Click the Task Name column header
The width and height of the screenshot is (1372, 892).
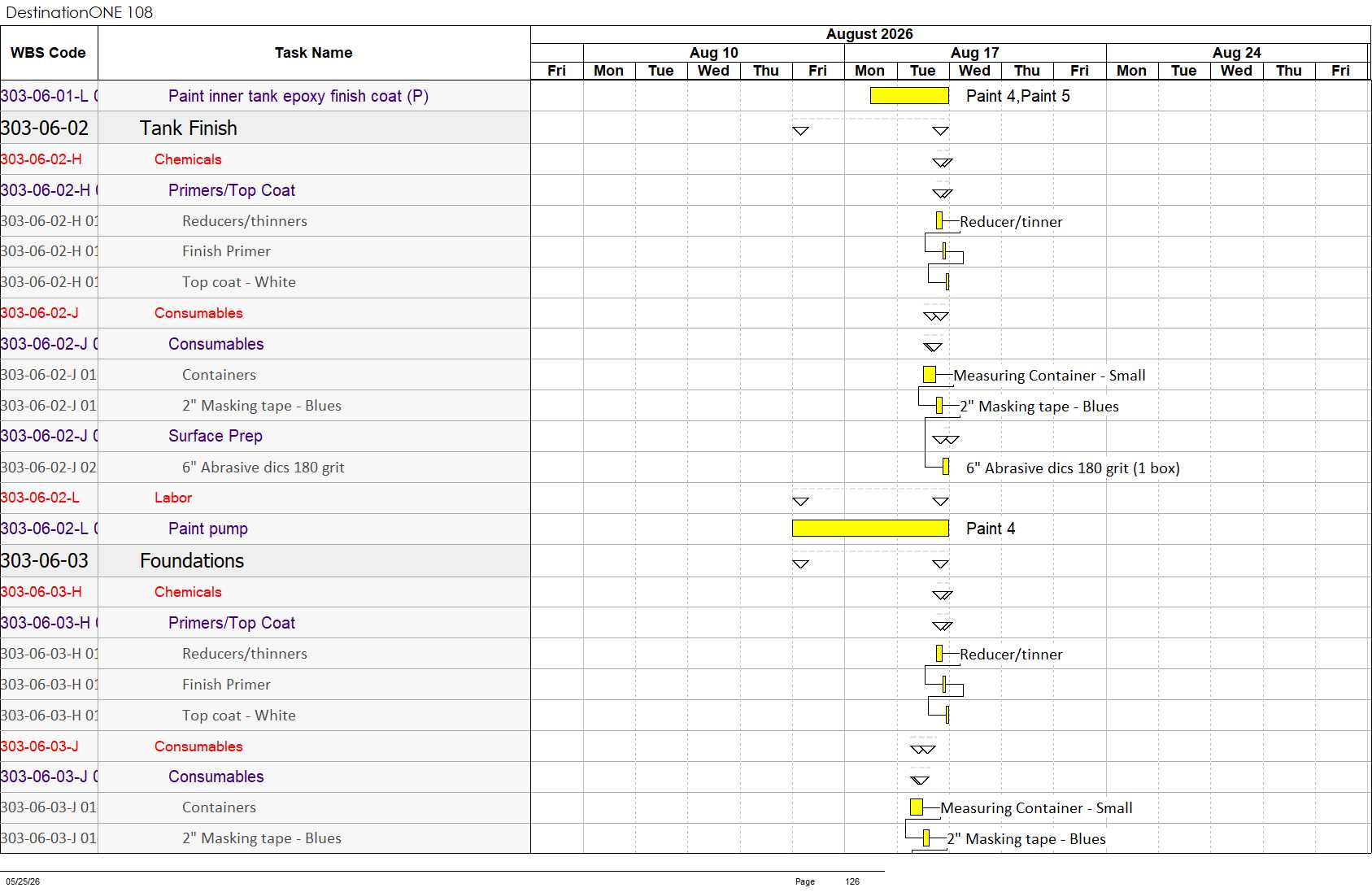pyautogui.click(x=314, y=53)
